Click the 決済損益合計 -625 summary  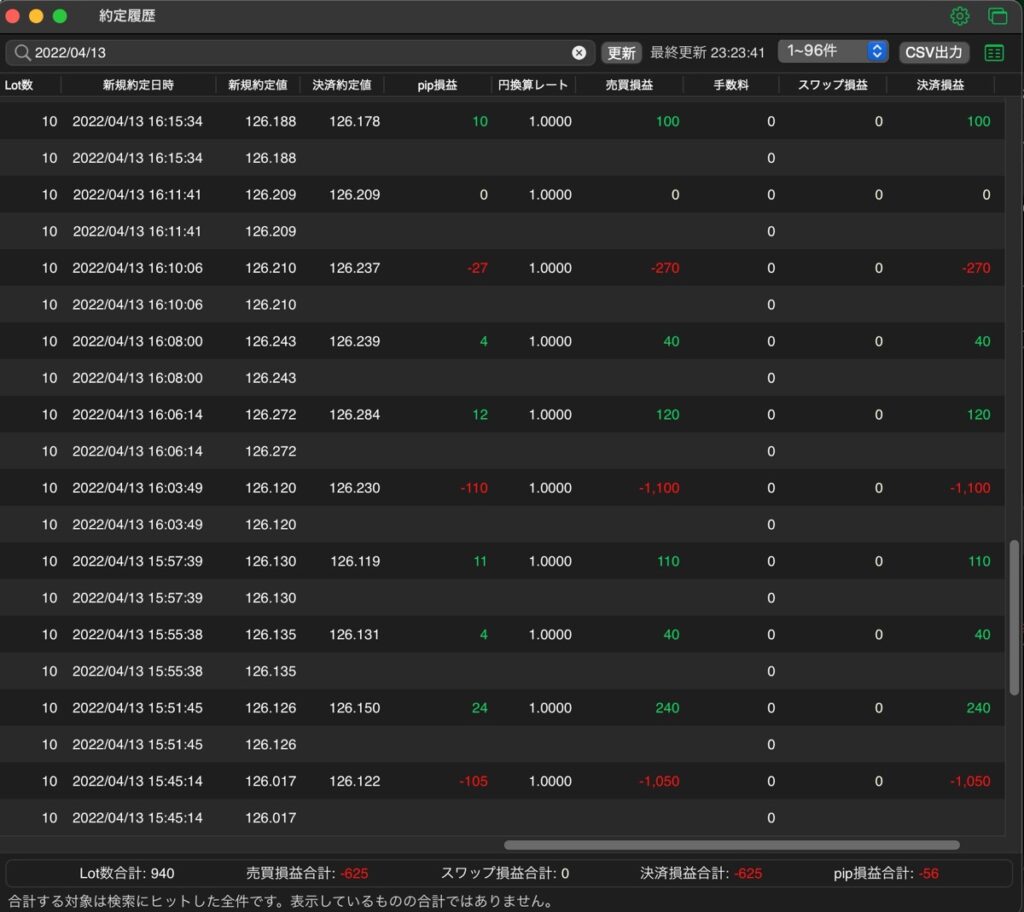(x=701, y=873)
